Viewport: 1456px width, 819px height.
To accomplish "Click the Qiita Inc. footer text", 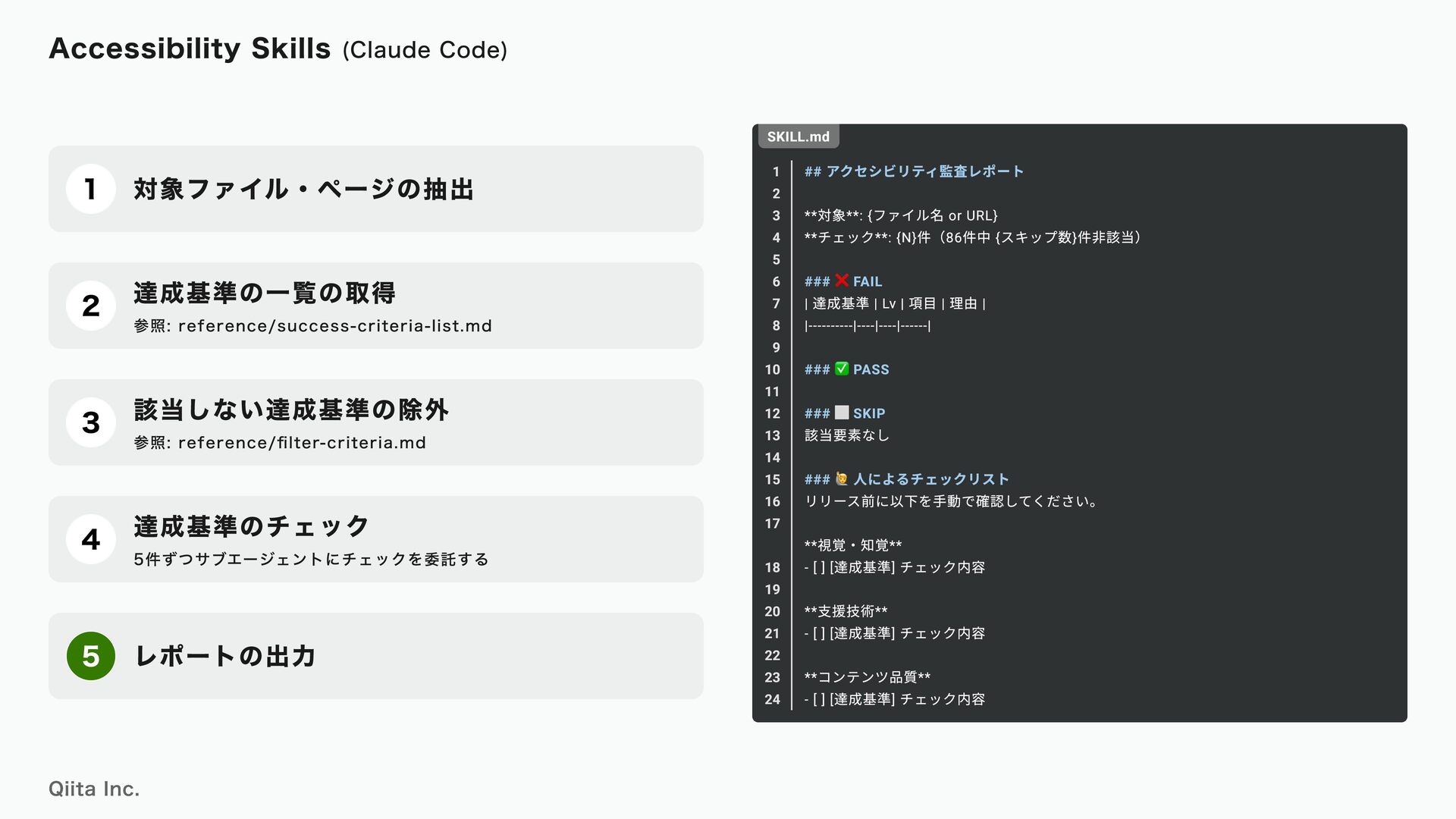I will (94, 789).
